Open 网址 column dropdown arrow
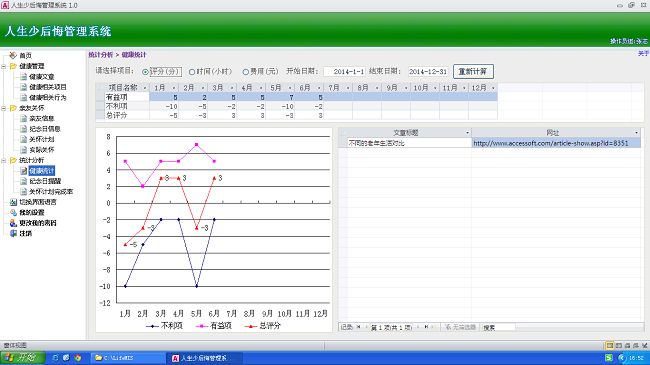Viewport: 650px width, 365px height. (x=636, y=133)
